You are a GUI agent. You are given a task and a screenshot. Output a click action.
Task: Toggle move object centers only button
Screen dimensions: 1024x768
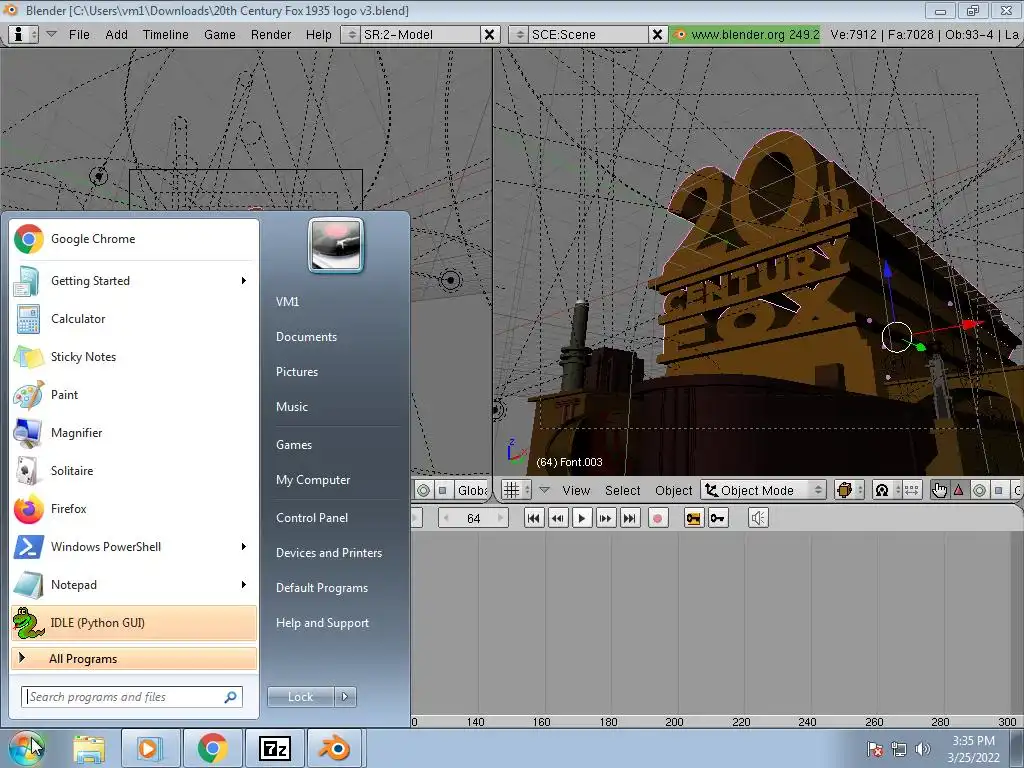tap(912, 490)
